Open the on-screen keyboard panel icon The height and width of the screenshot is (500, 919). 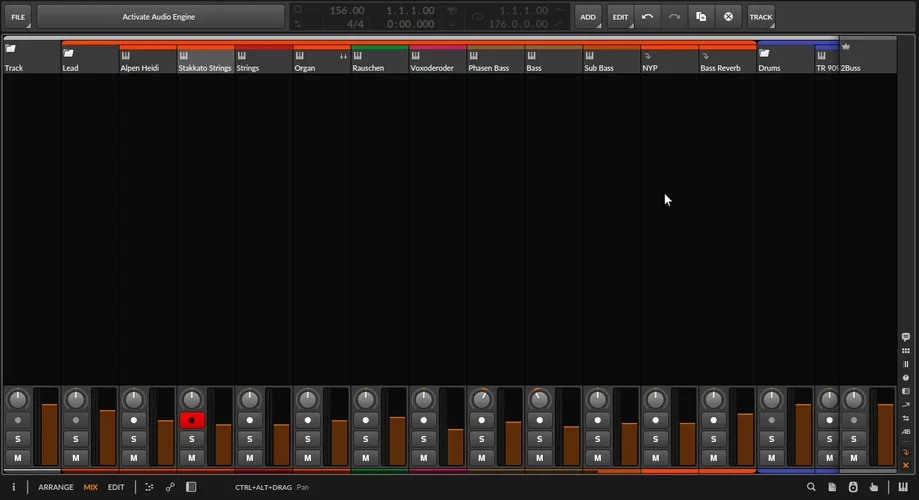(x=904, y=487)
